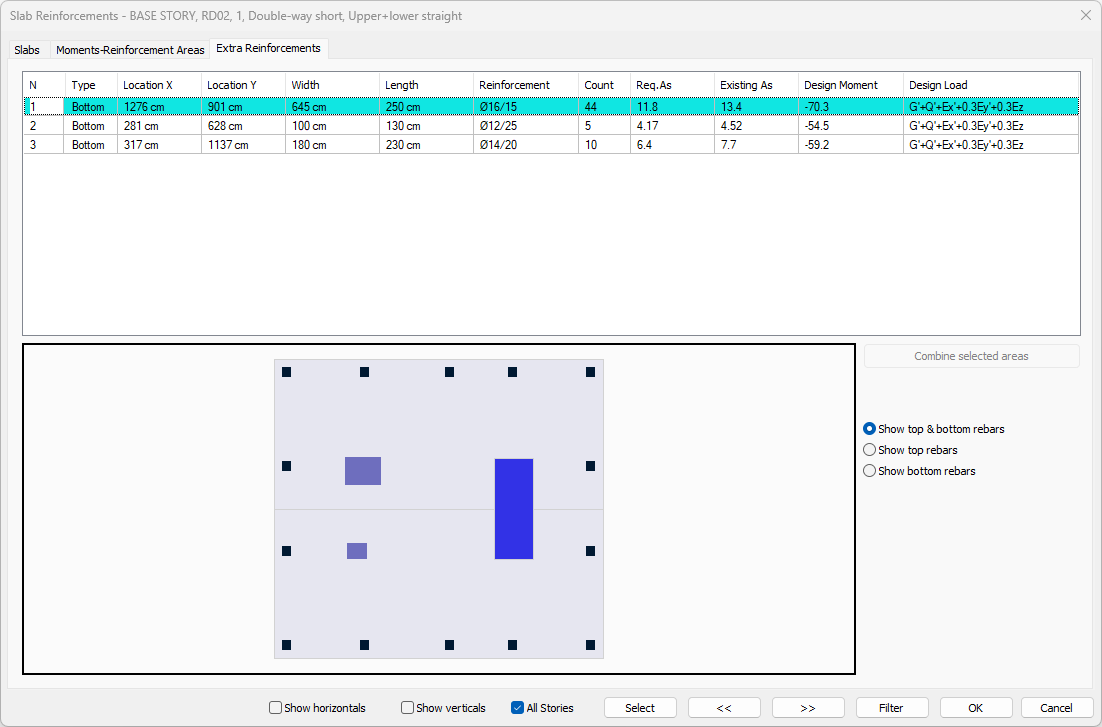
Task: Click the '180 cm' Width cell
Action: point(332,145)
